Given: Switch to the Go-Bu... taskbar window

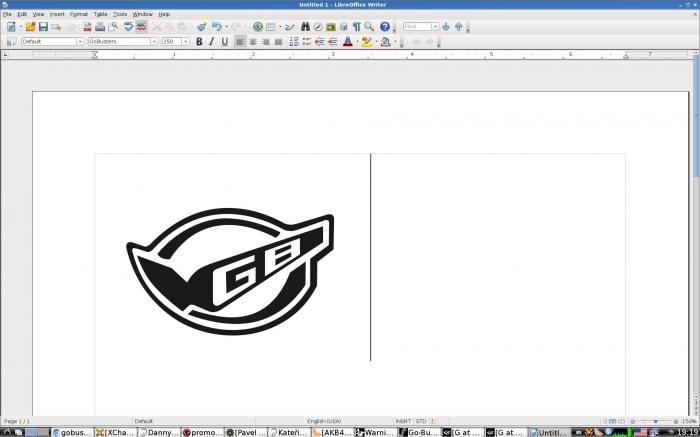Looking at the screenshot, I should pyautogui.click(x=419, y=432).
